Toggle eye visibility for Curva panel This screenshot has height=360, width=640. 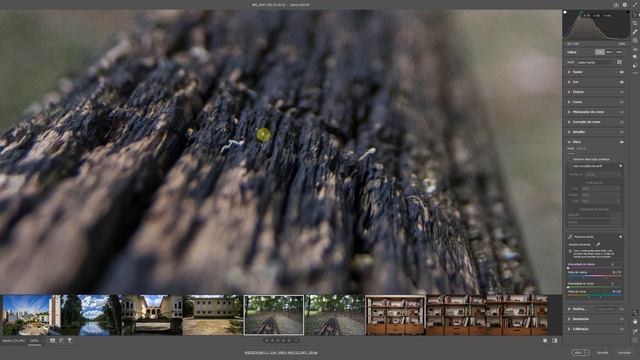coord(621,102)
